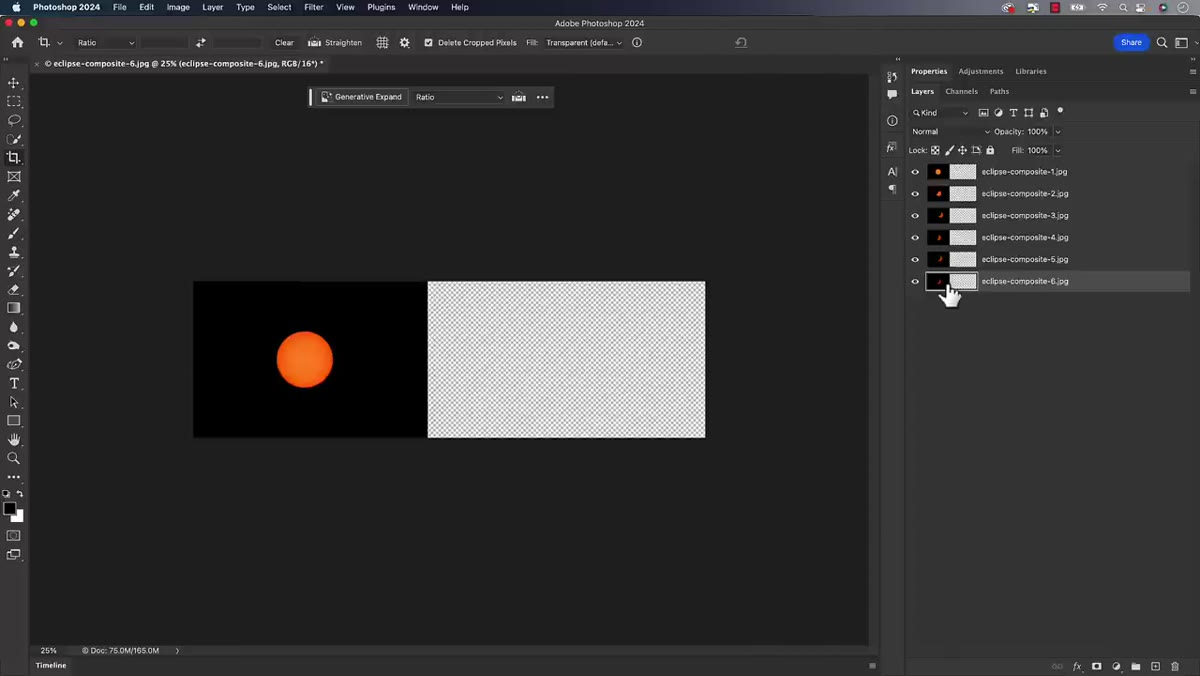Click the Straighten button
Viewport: 1200px width, 676px height.
pyautogui.click(x=335, y=43)
